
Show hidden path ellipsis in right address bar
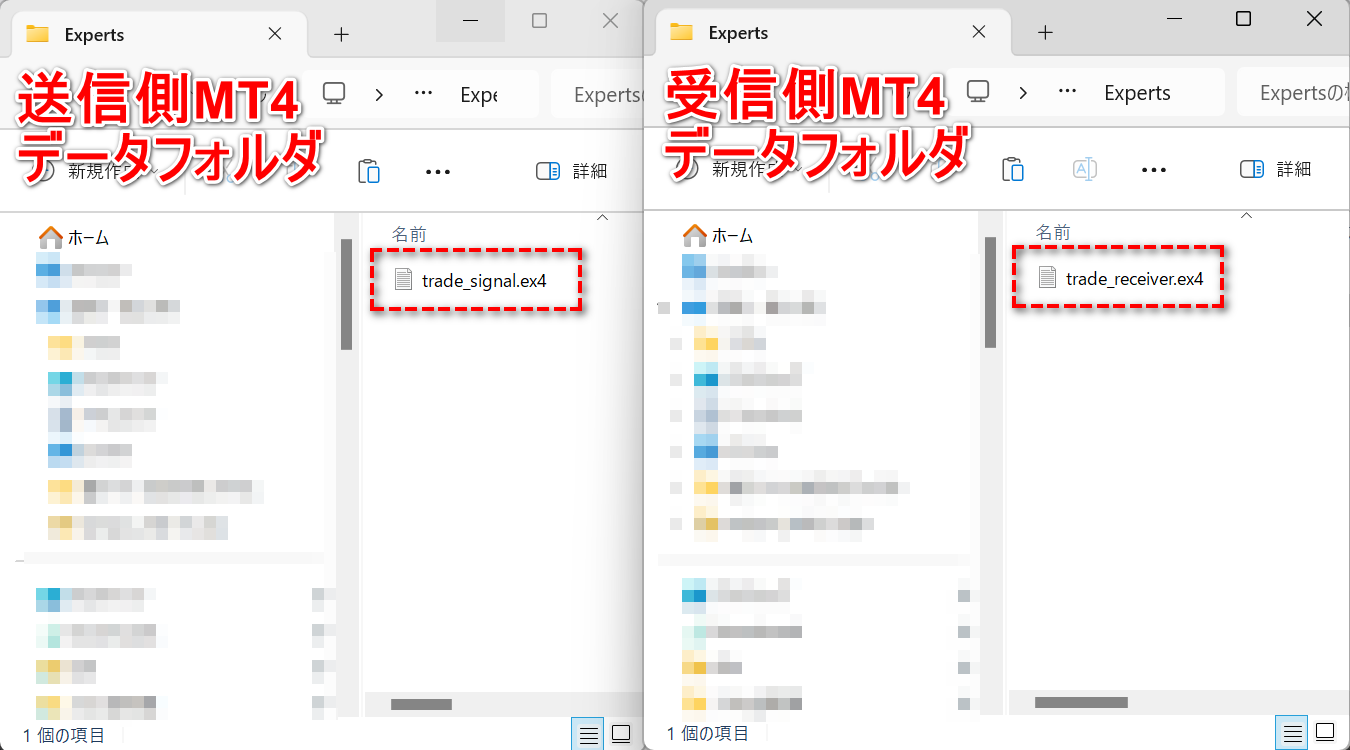(x=1067, y=92)
